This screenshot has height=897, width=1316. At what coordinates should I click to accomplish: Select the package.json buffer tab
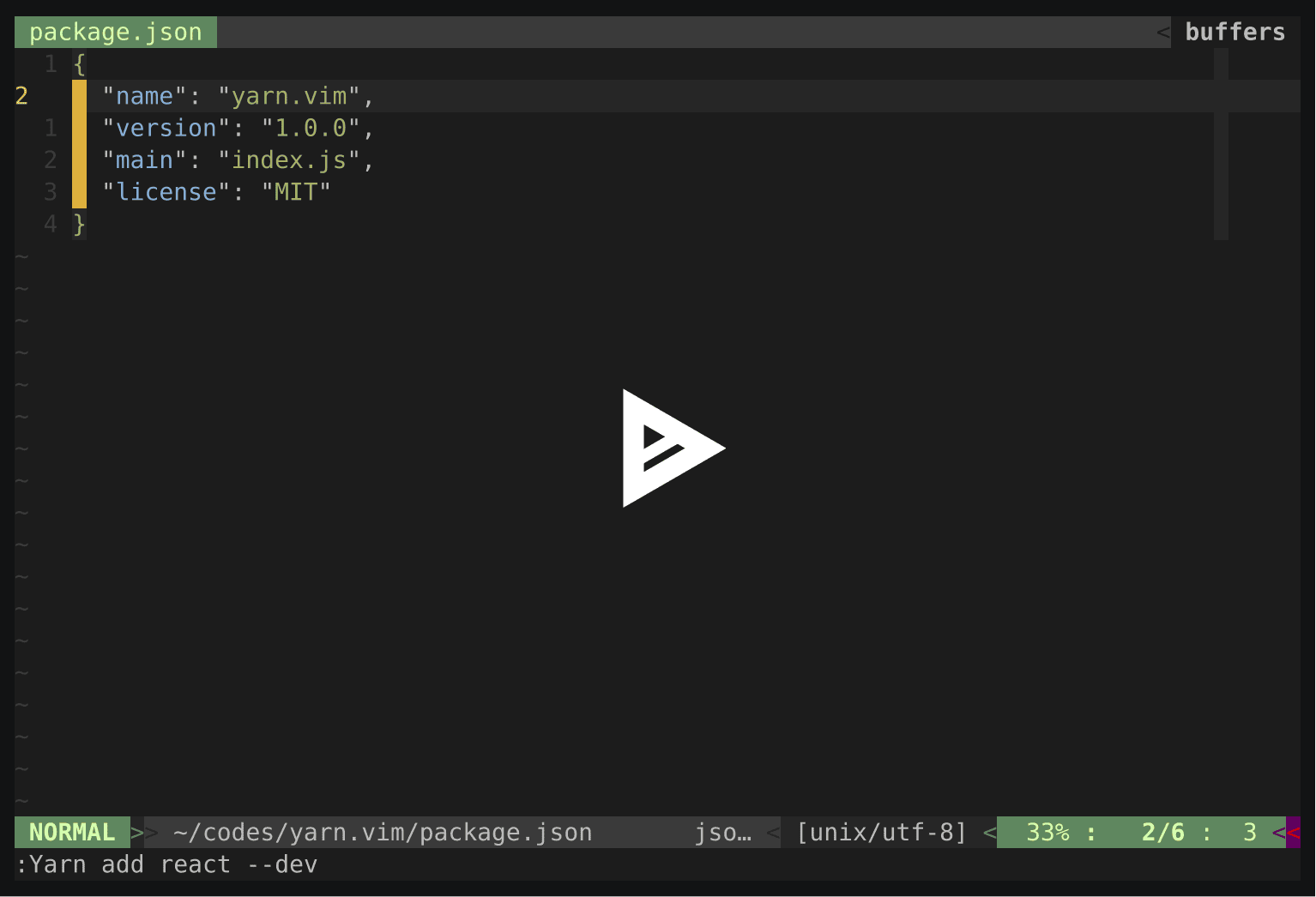(116, 32)
